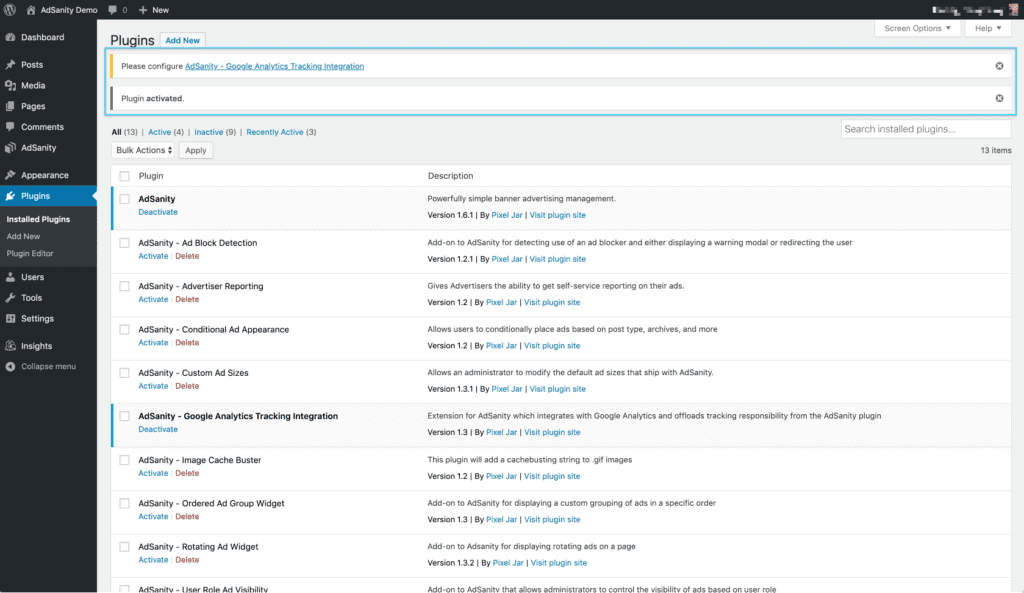1024x593 pixels.
Task: Deactivate the AdSanity plugin
Action: tap(158, 212)
